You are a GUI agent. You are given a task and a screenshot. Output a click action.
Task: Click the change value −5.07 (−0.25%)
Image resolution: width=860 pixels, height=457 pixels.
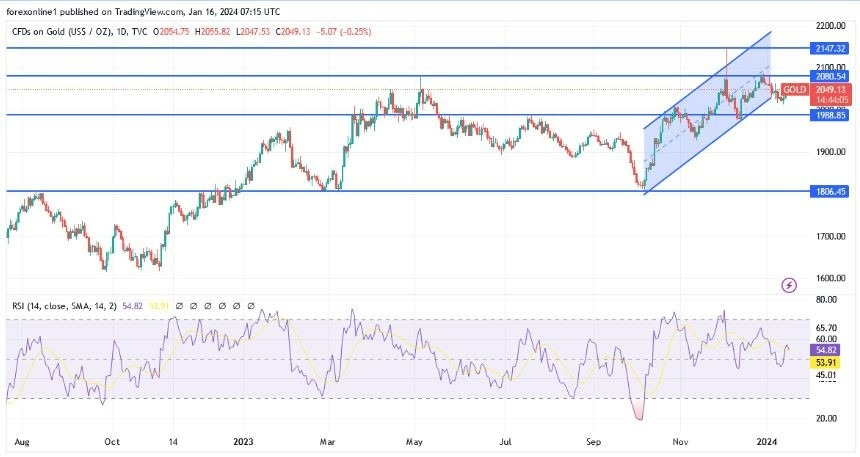[344, 32]
